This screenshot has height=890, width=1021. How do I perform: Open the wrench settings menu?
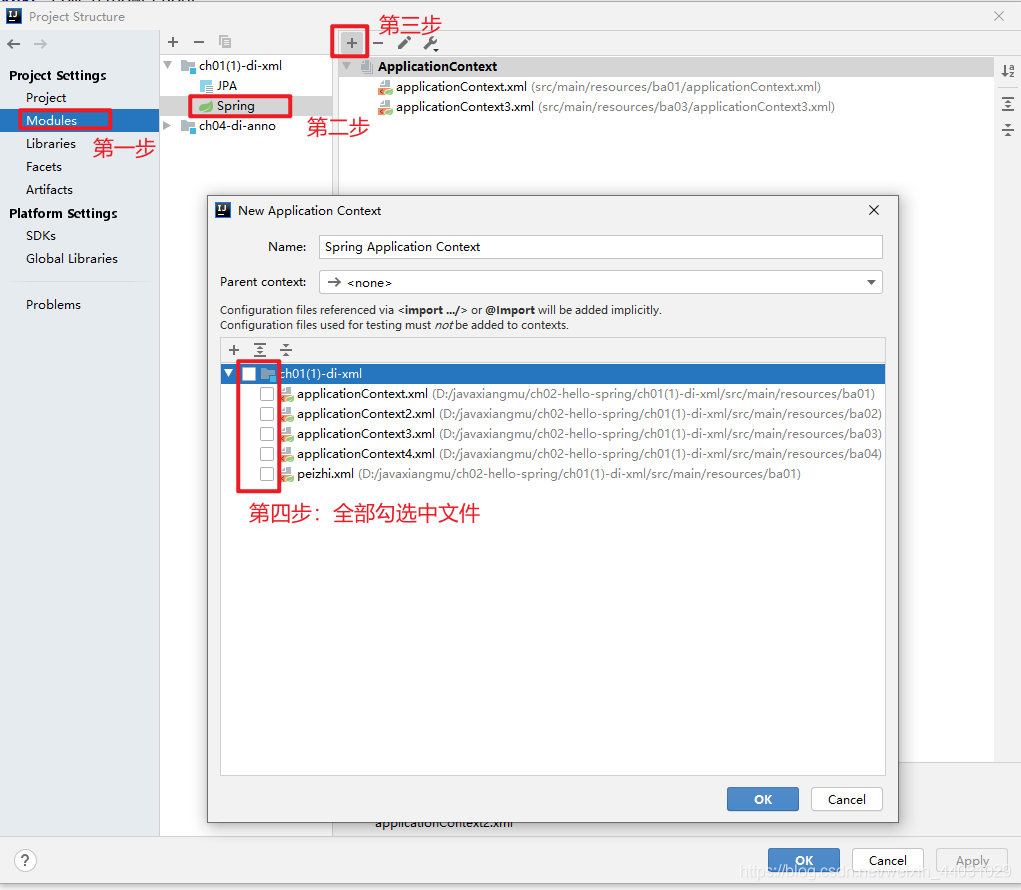click(430, 44)
